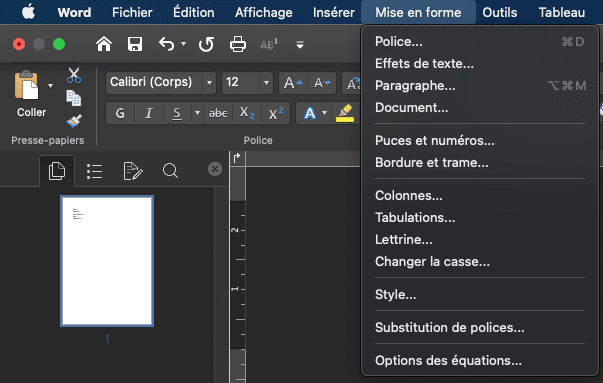Screen dimensions: 603x383
Task: Select Substitution de polices... entry
Action: [480, 327]
